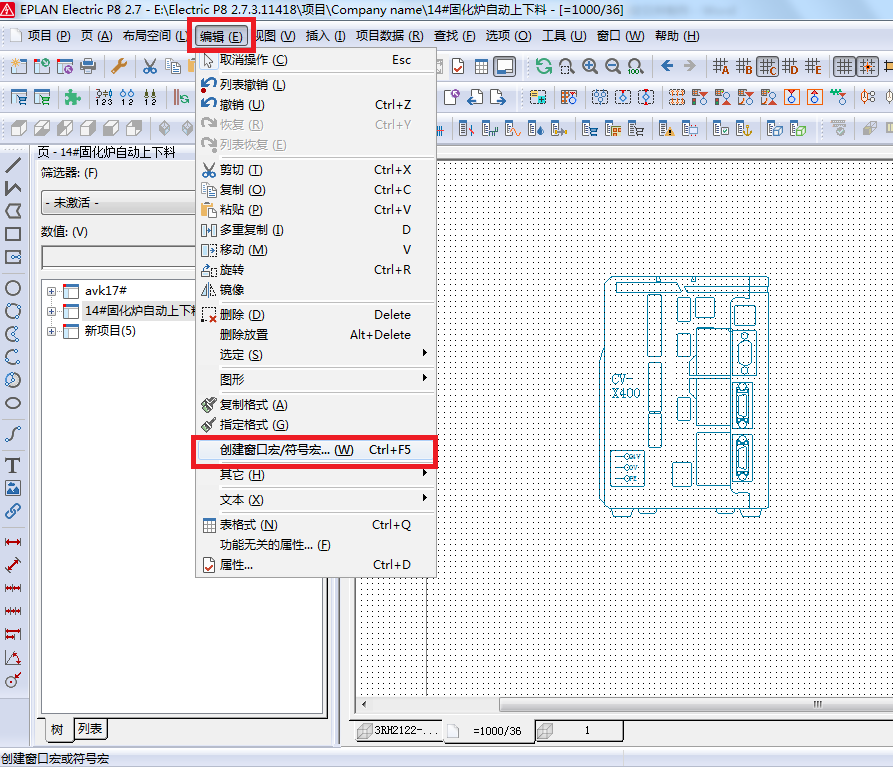Viewport: 893px width, 767px height.
Task: Activate the Line drawing tool
Action: [13, 166]
